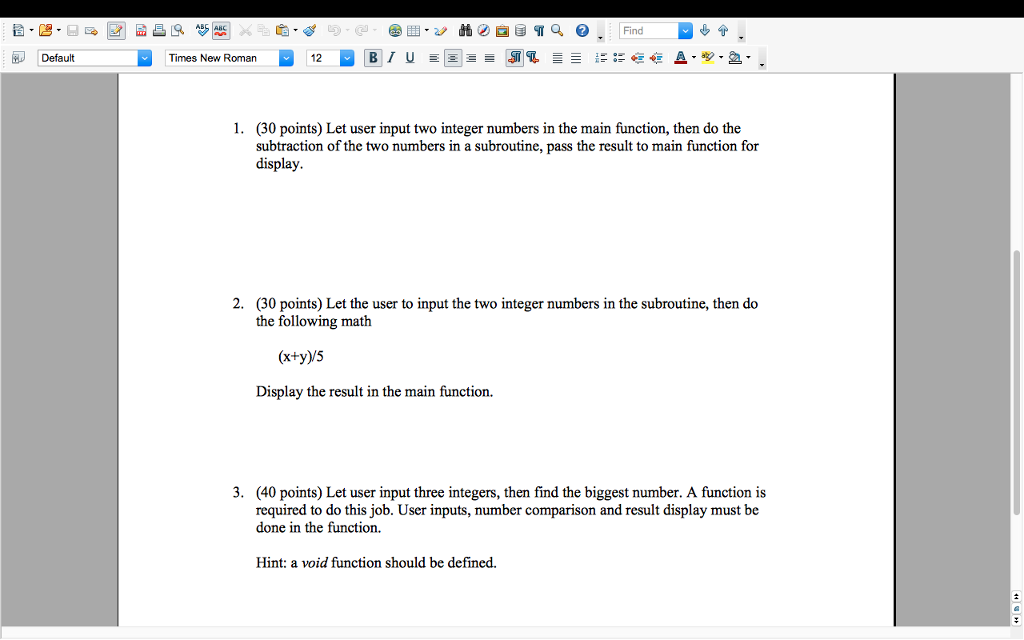Screen dimensions: 1024x640
Task: Click the Redo arrow
Action: pos(361,31)
